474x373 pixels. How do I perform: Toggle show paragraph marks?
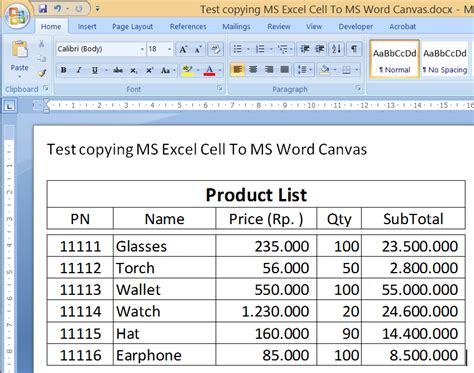pos(354,49)
